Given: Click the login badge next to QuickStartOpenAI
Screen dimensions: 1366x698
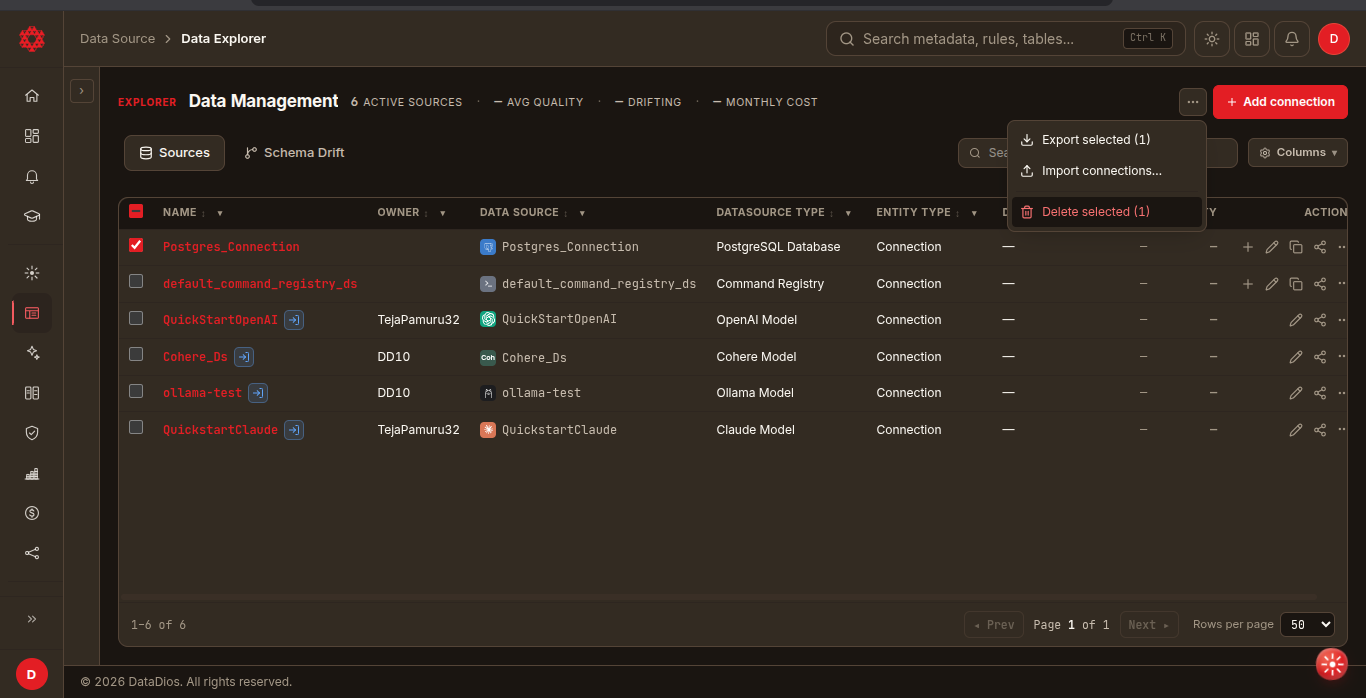Looking at the screenshot, I should click(x=294, y=320).
